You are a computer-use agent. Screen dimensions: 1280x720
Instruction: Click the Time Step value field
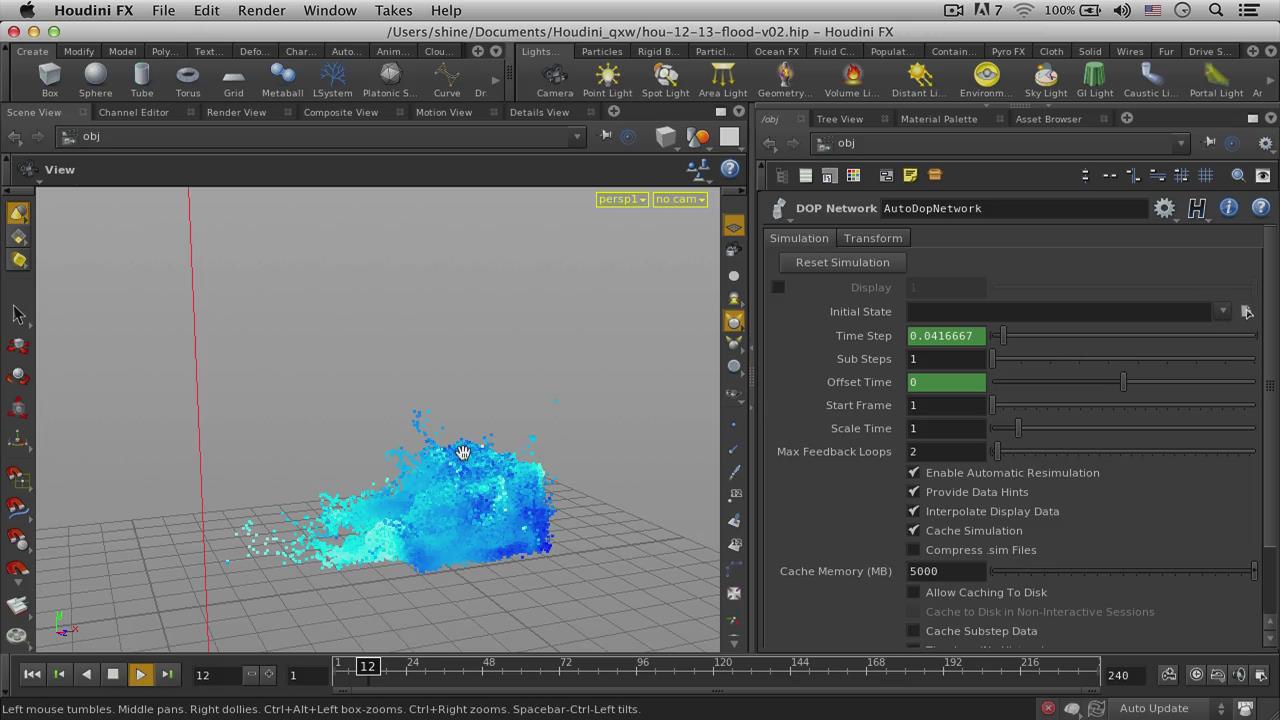click(x=947, y=336)
